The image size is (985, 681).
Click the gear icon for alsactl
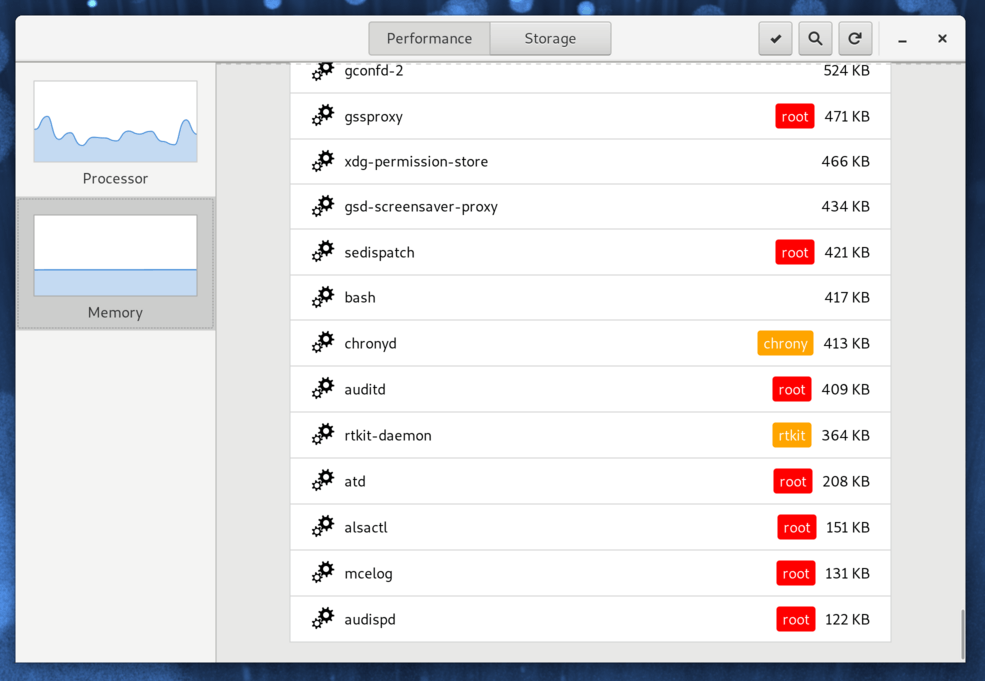pos(323,527)
